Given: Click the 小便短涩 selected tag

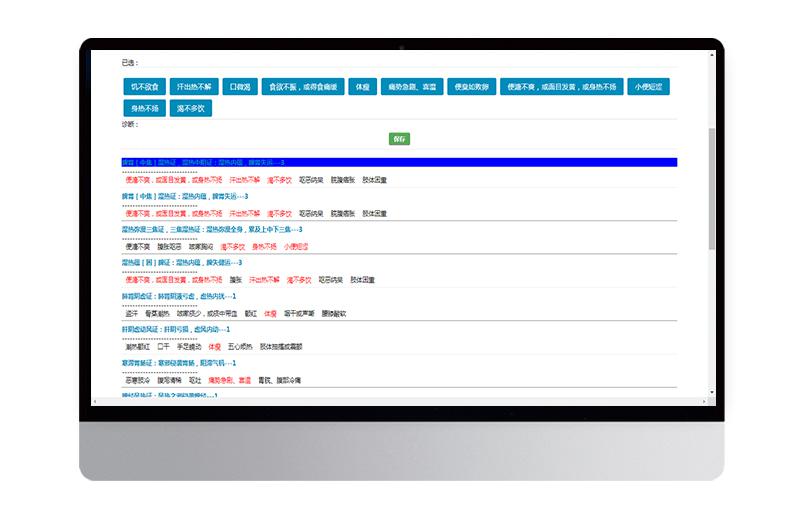Looking at the screenshot, I should [648, 87].
